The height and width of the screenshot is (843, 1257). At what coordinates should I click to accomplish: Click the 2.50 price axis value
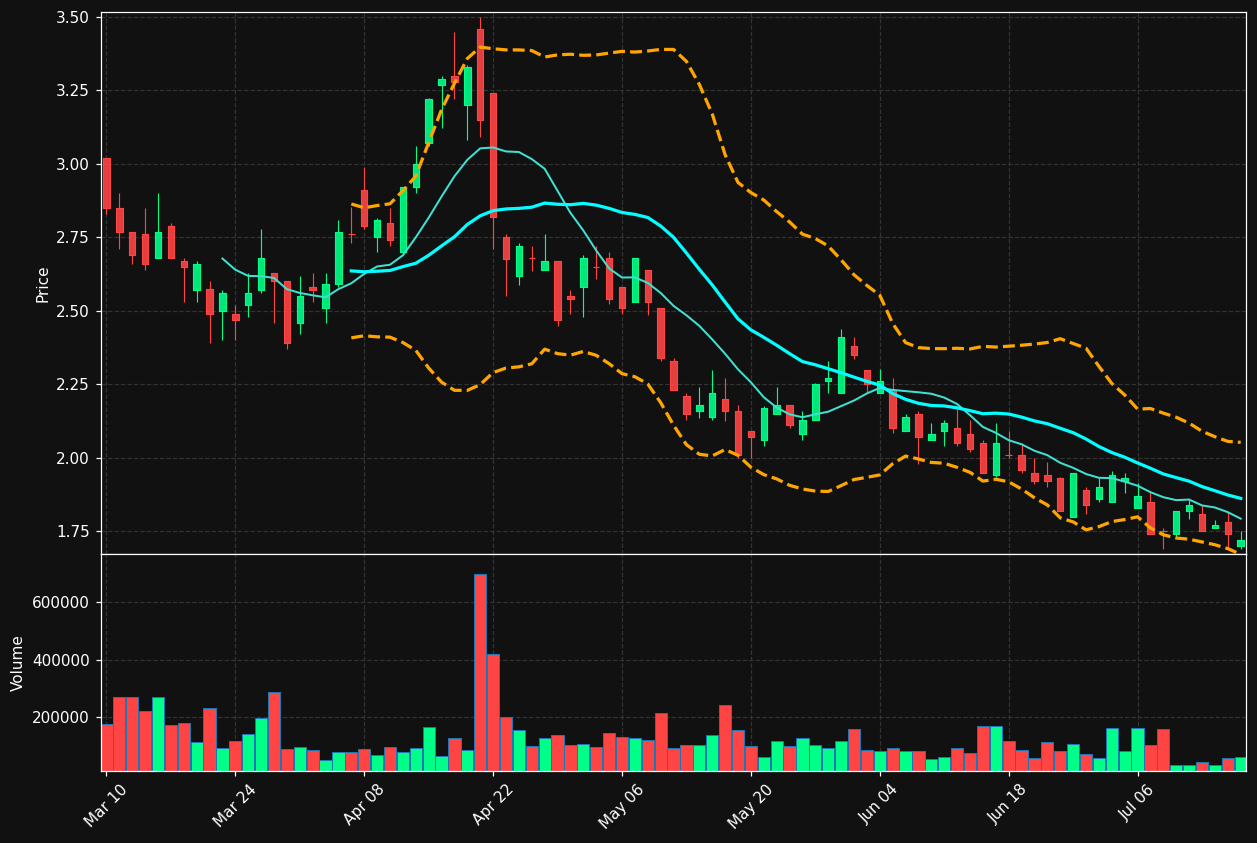point(73,312)
